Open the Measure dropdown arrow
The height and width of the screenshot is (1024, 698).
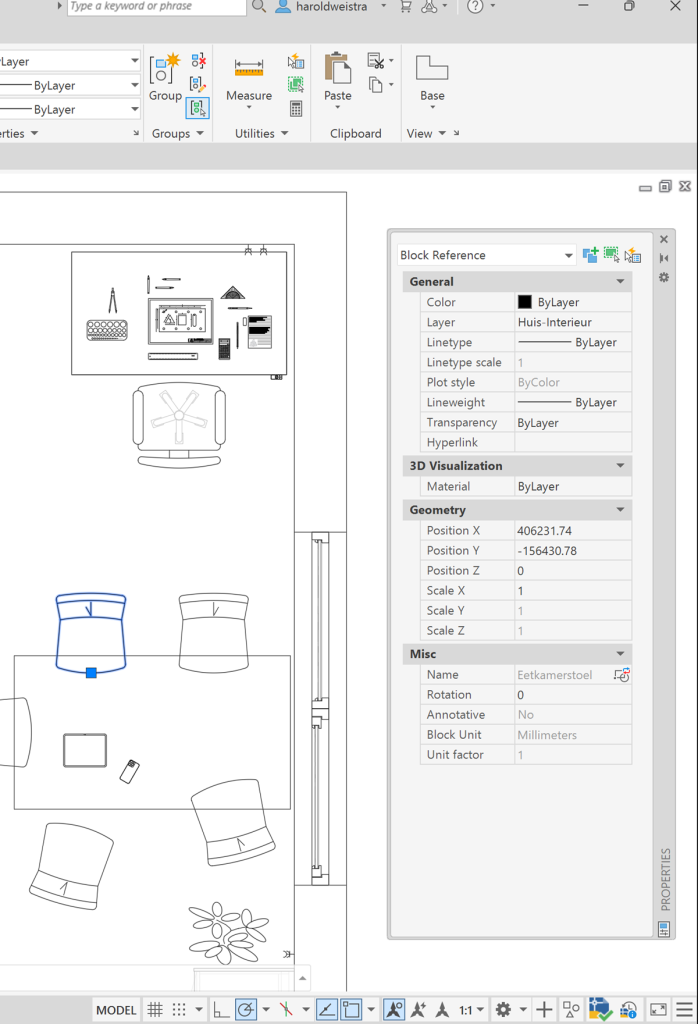[x=249, y=107]
